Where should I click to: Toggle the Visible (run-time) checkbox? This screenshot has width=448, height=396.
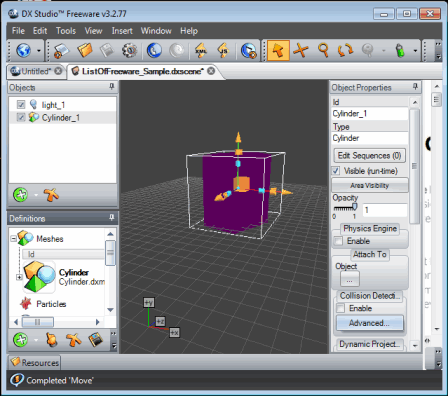[336, 171]
